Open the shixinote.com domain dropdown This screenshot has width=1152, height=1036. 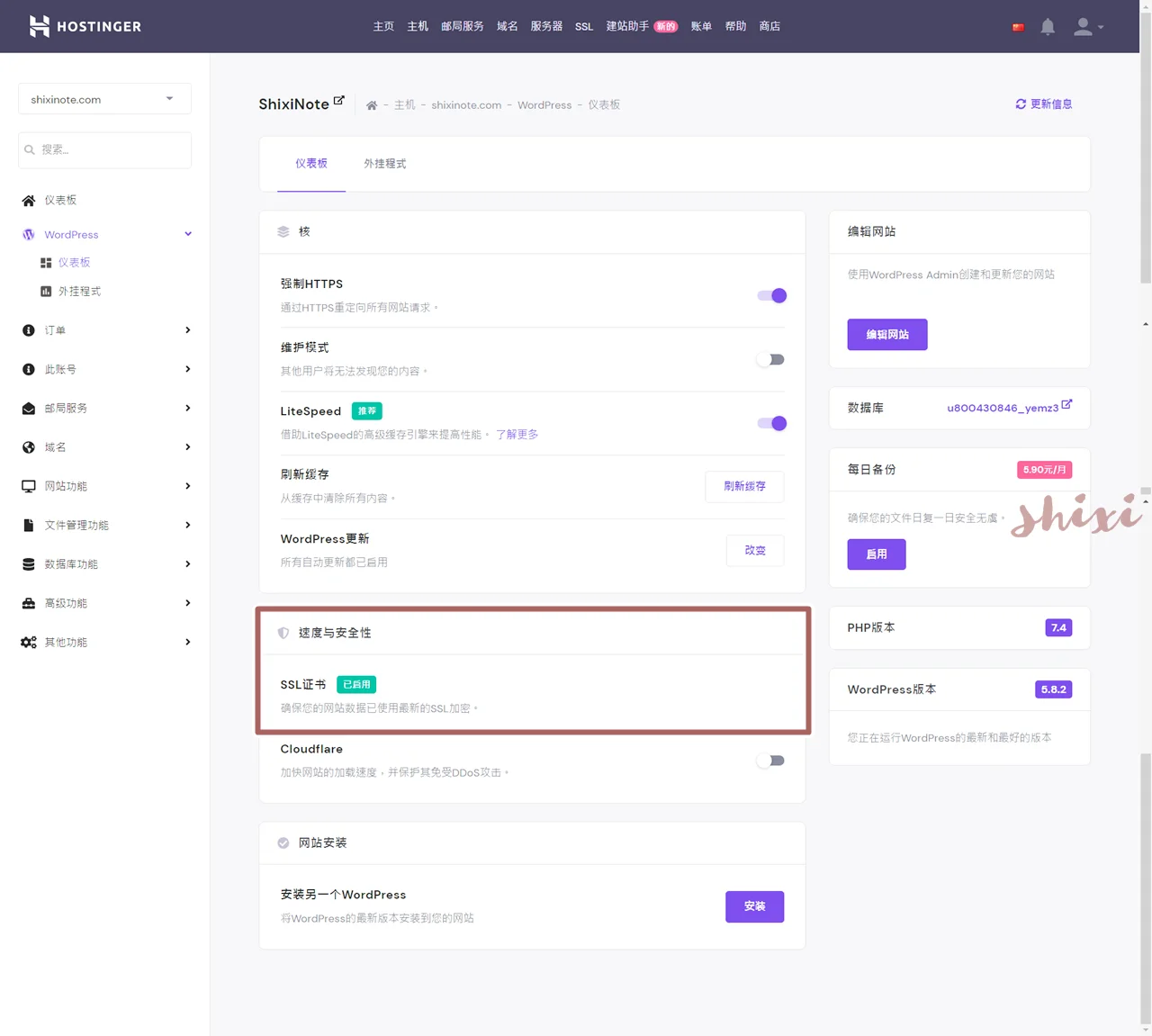(x=104, y=99)
